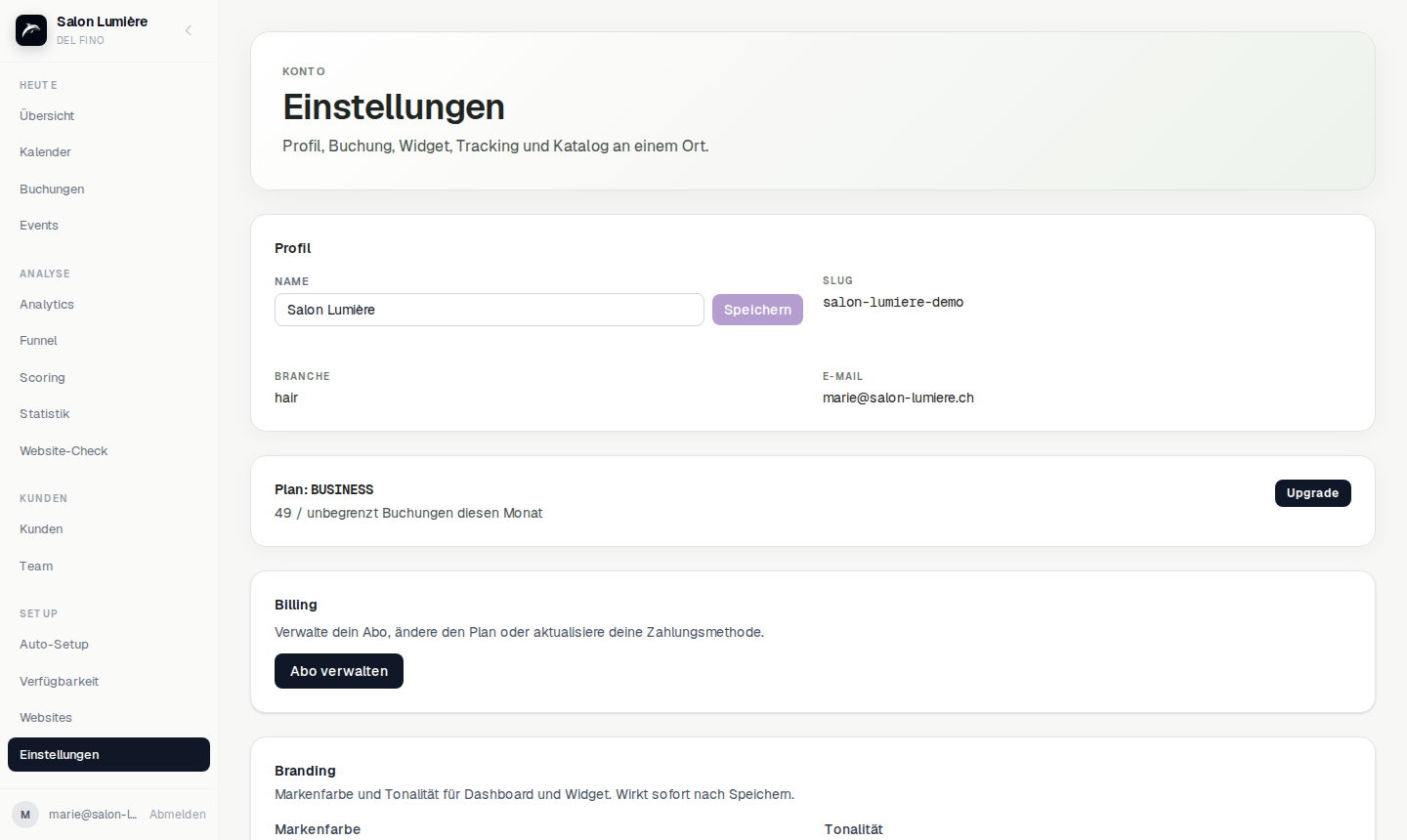
Task: Collapse the sidebar with the chevron arrow
Action: [189, 30]
